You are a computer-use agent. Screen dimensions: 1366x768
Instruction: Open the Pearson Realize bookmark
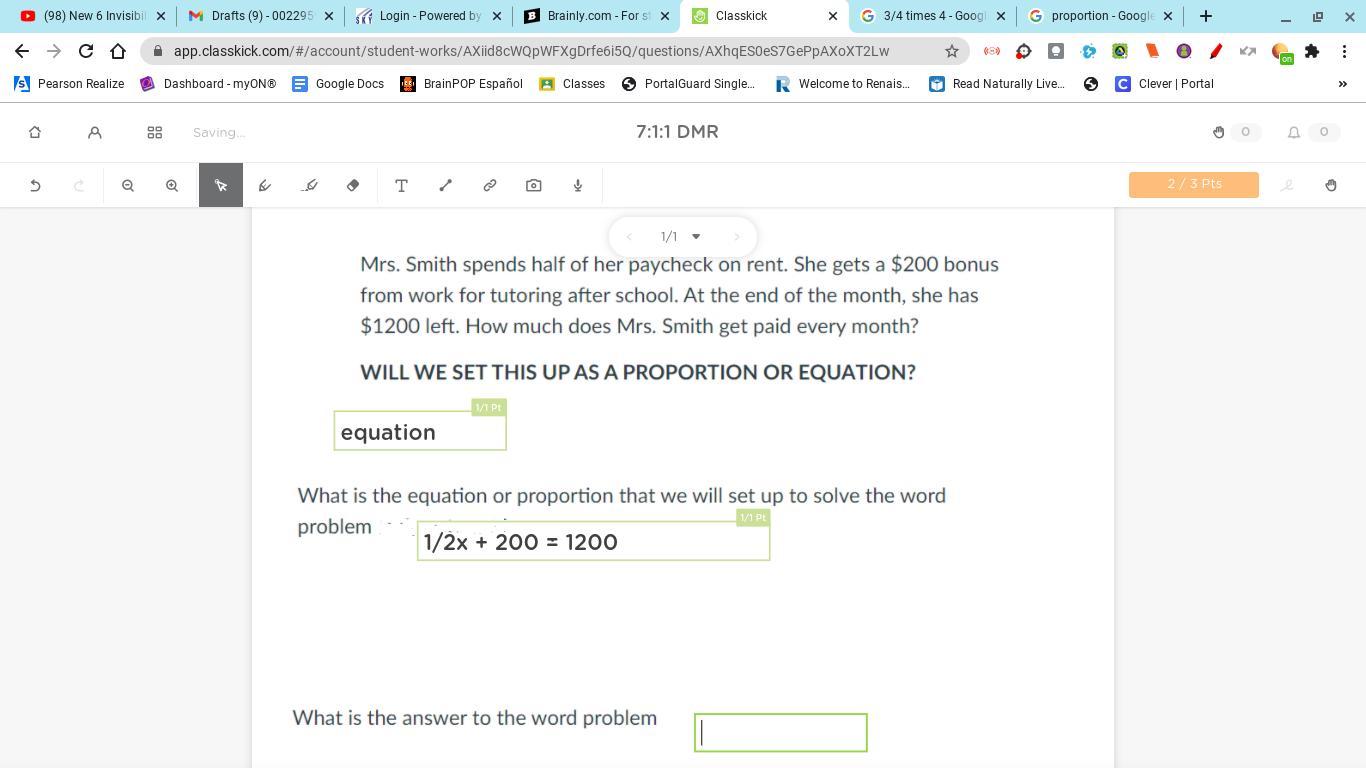69,84
